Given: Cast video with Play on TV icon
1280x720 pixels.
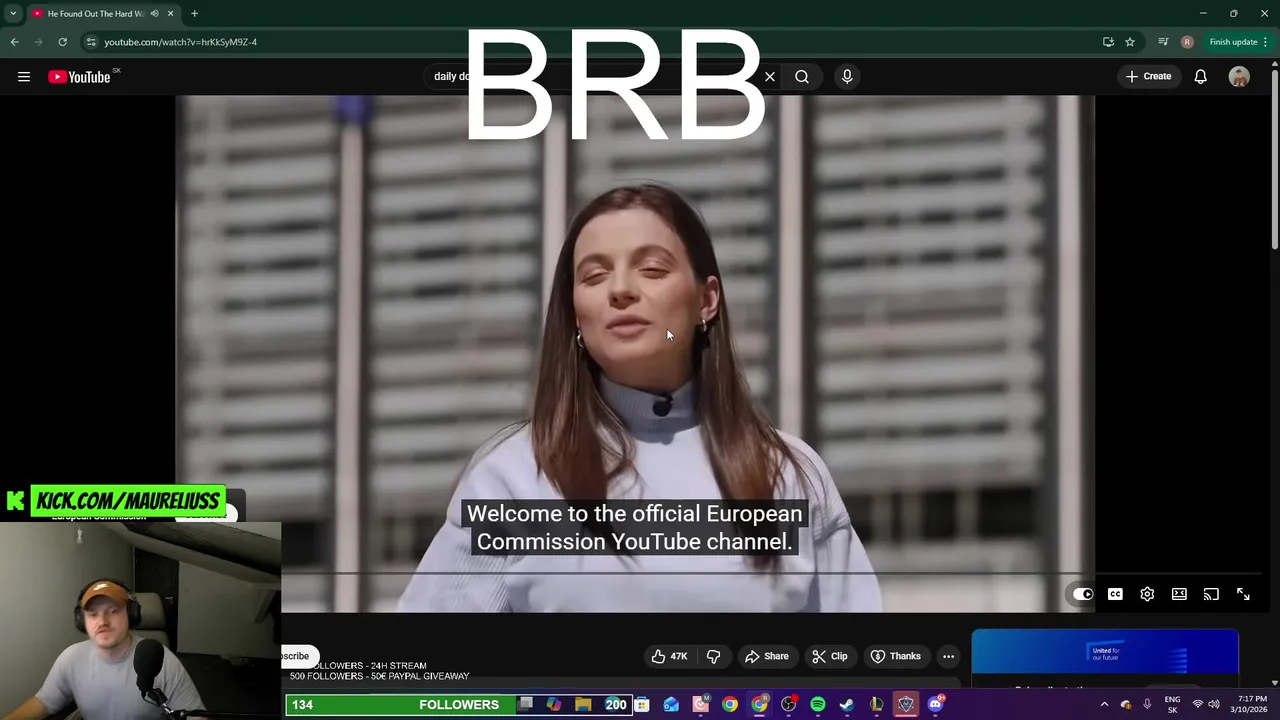Looking at the screenshot, I should coord(1211,594).
